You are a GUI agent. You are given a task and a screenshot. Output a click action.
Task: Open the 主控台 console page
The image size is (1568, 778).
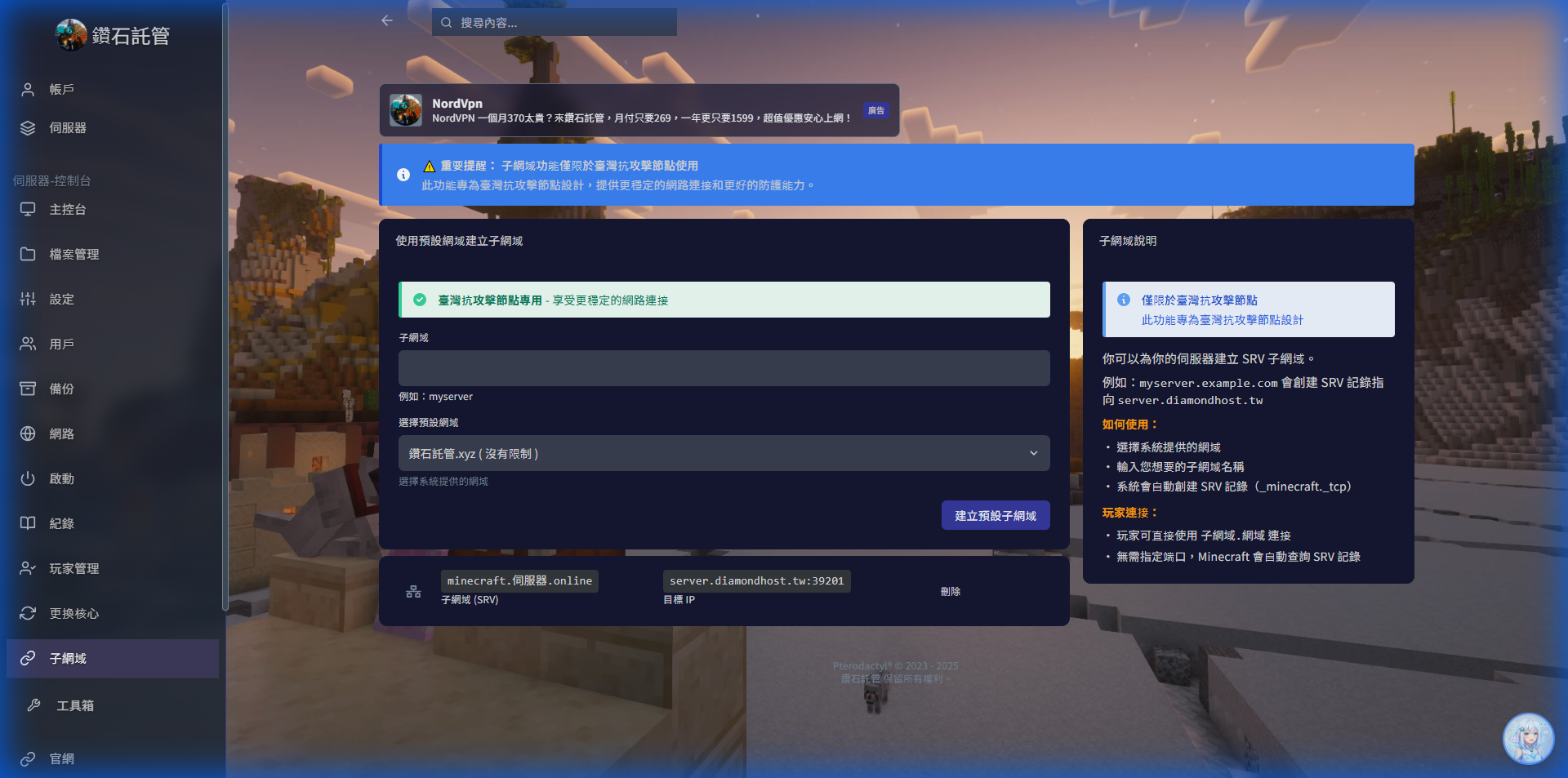pyautogui.click(x=68, y=209)
